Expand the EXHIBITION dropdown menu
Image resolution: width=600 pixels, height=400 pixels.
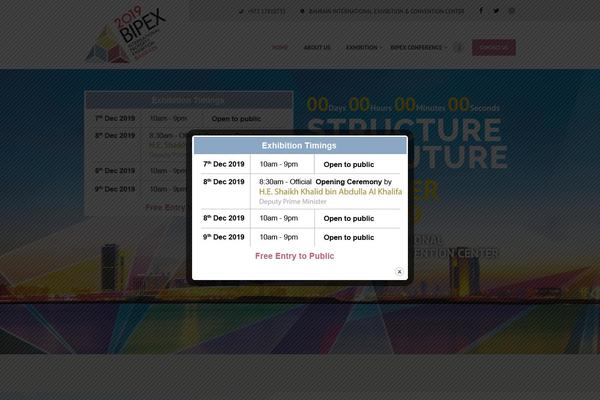363,47
